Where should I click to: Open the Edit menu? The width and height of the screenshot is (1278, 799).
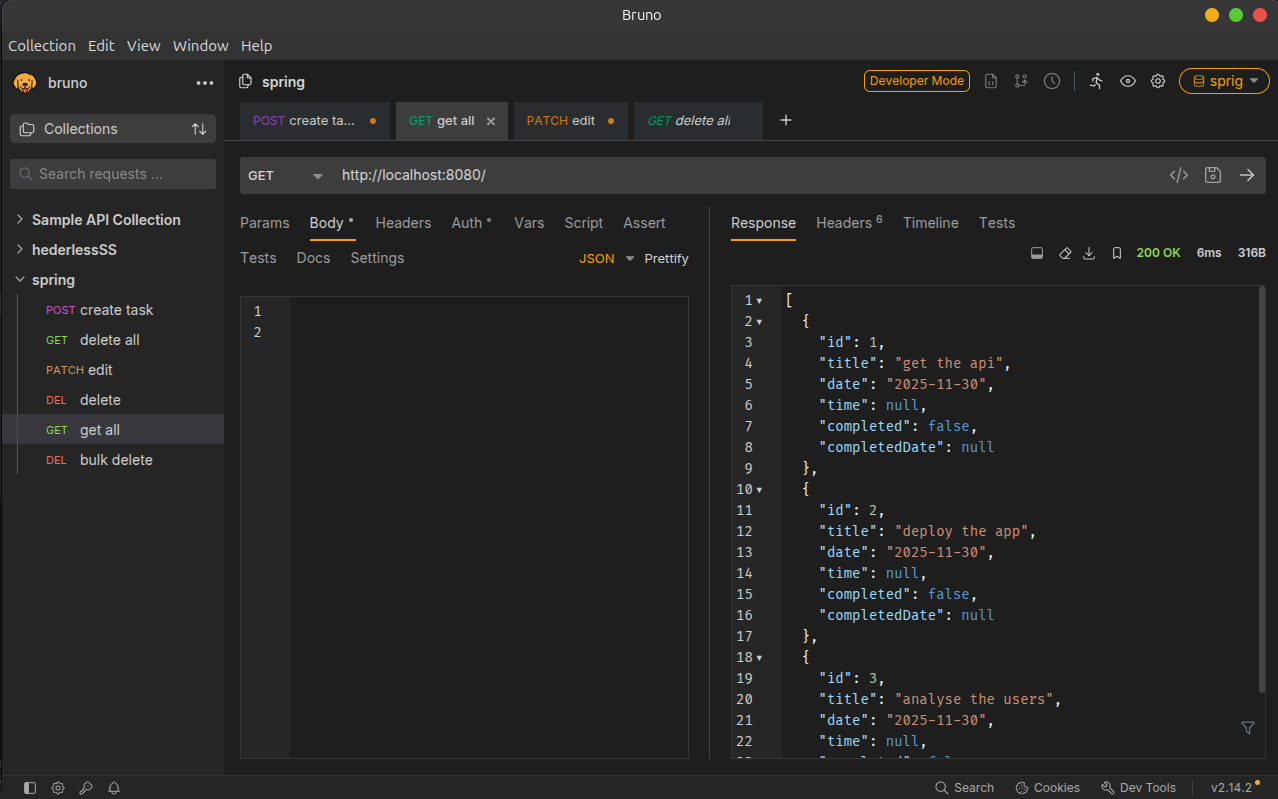pos(101,46)
